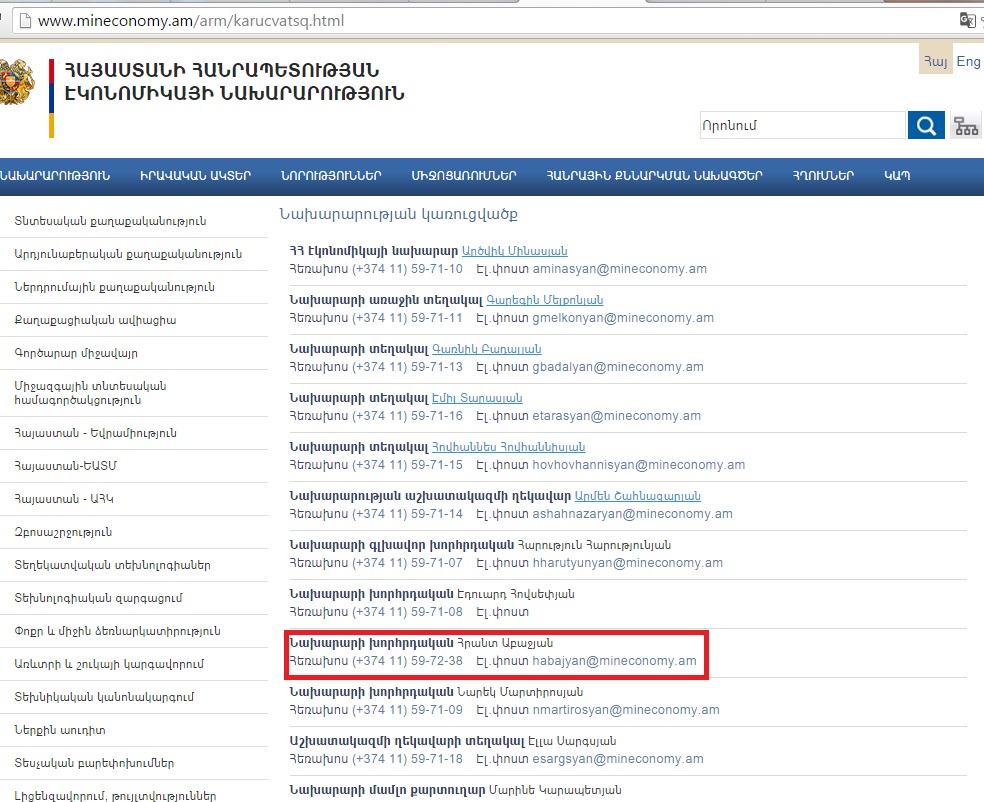Switch language to Eng
Screen dimensions: 984x802
pyautogui.click(x=968, y=61)
